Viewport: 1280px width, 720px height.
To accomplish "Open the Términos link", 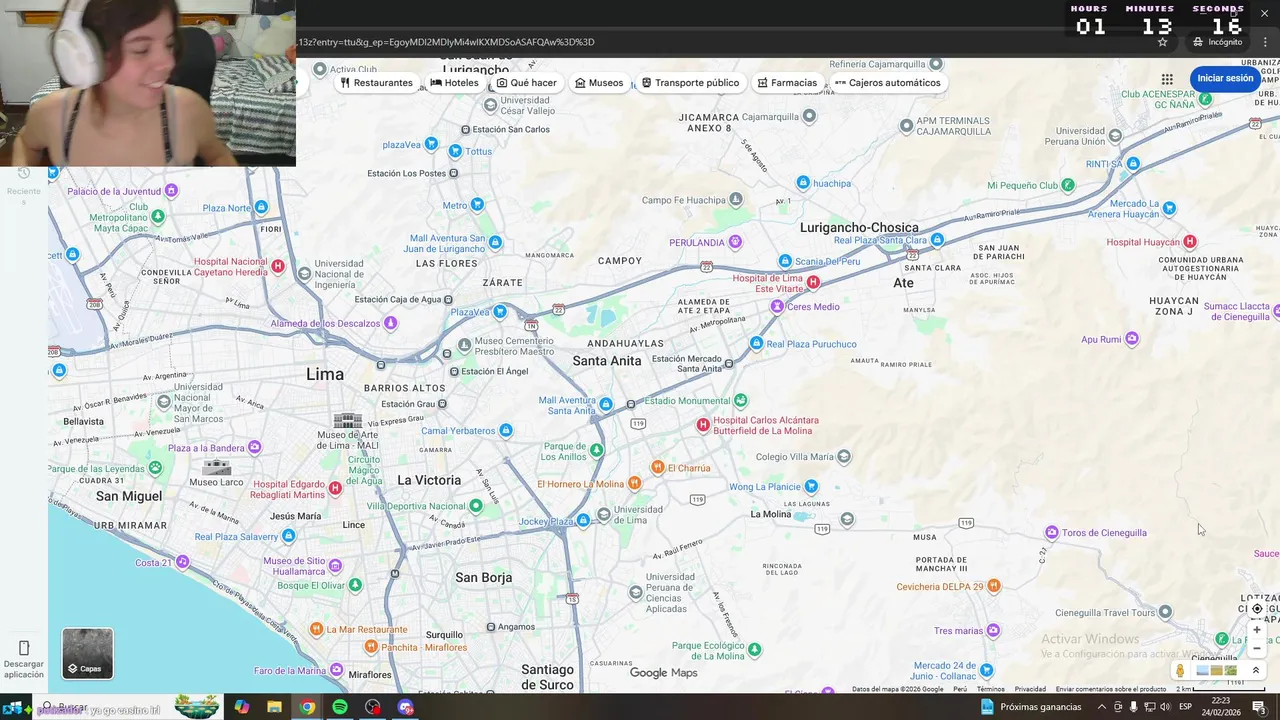I will [x=990, y=689].
